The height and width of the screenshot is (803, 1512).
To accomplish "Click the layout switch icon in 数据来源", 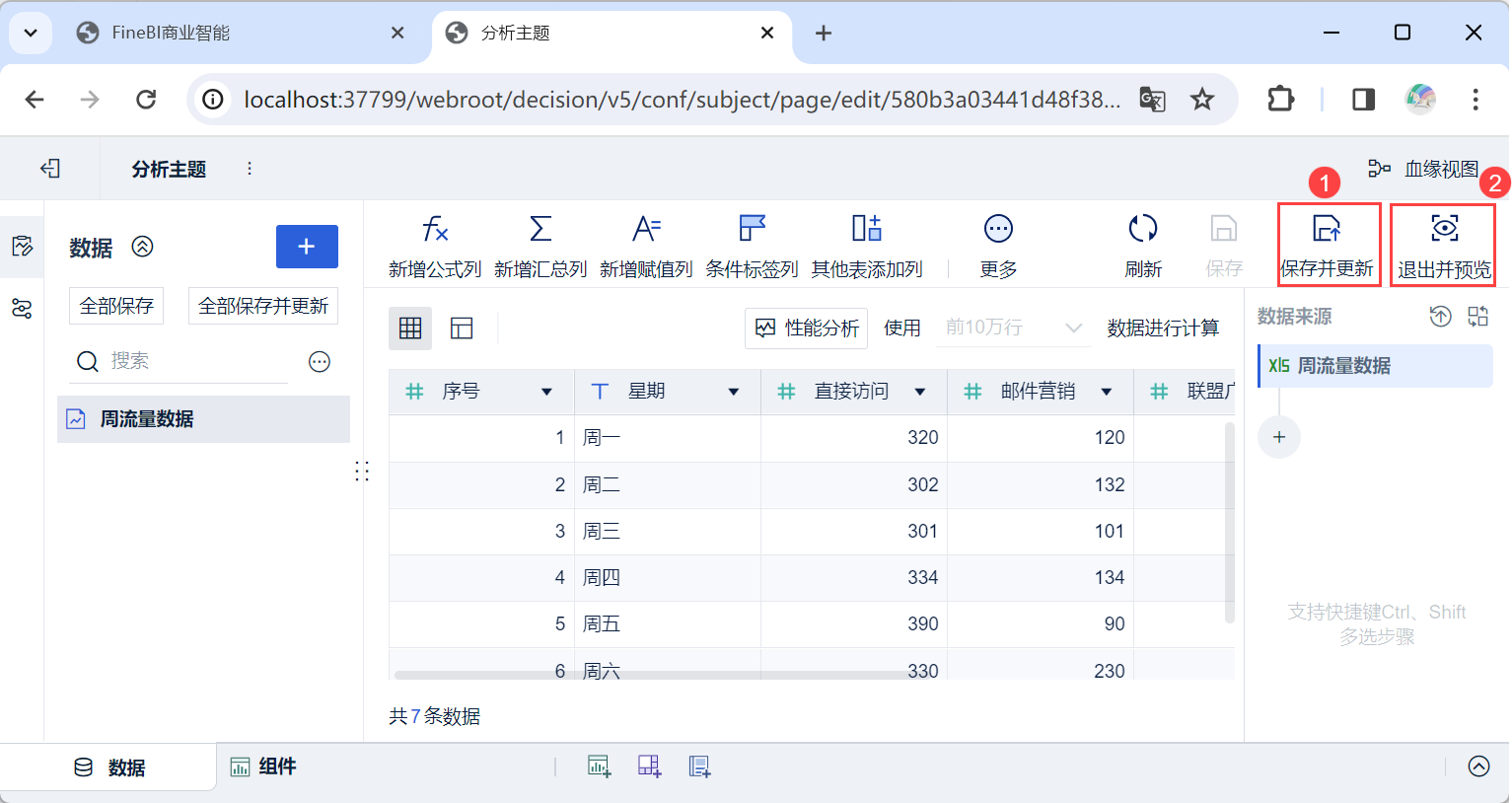I will point(1477,317).
